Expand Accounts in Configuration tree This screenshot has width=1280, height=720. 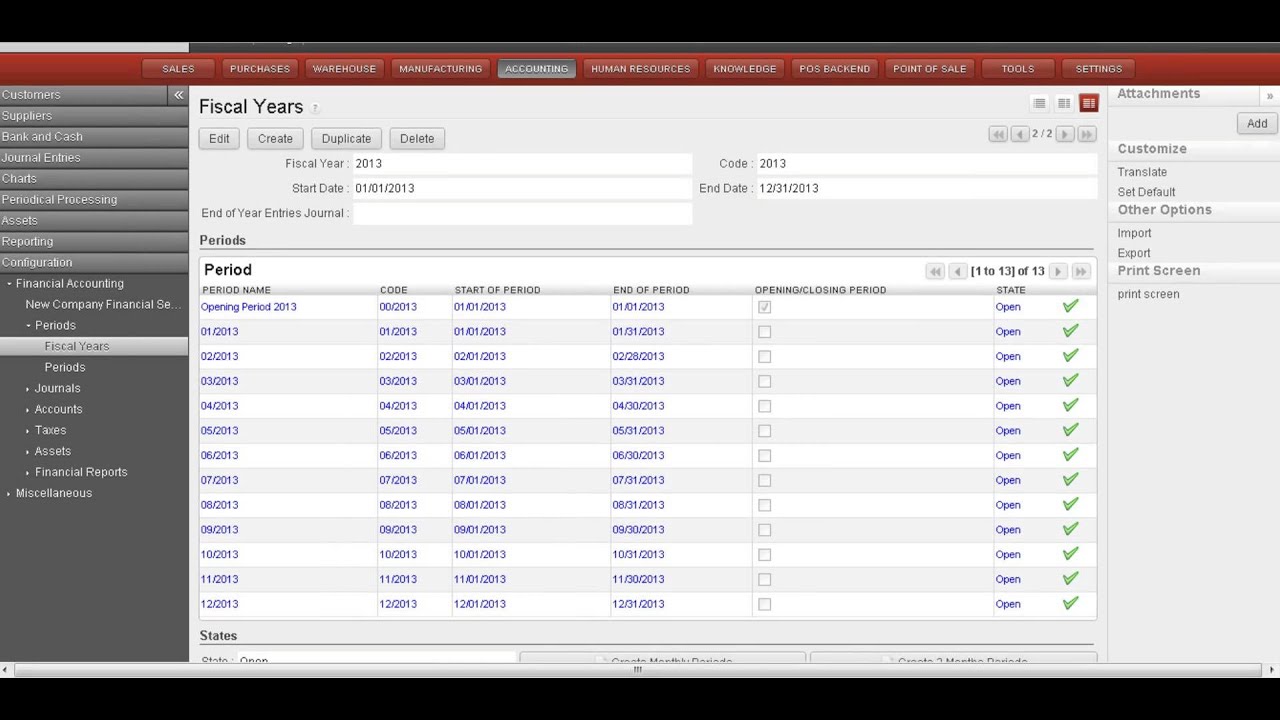[x=28, y=410]
